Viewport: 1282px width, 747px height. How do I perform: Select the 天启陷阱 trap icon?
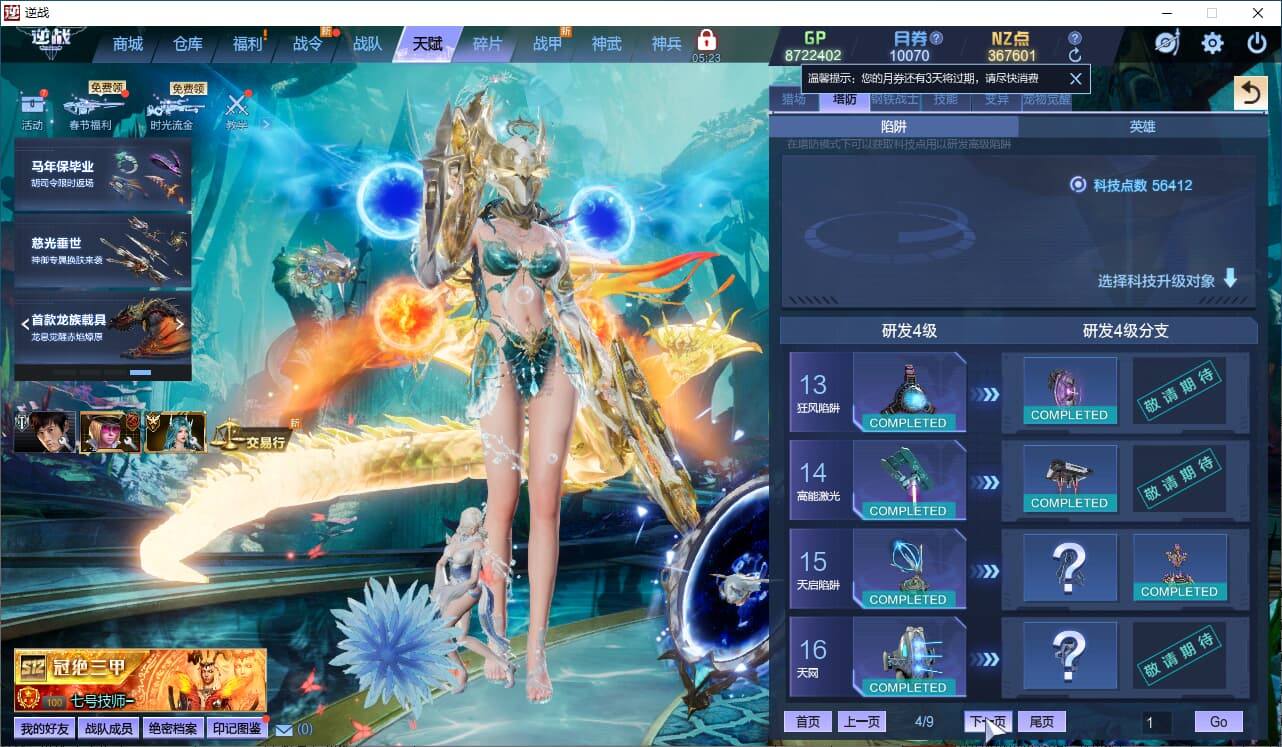point(908,568)
